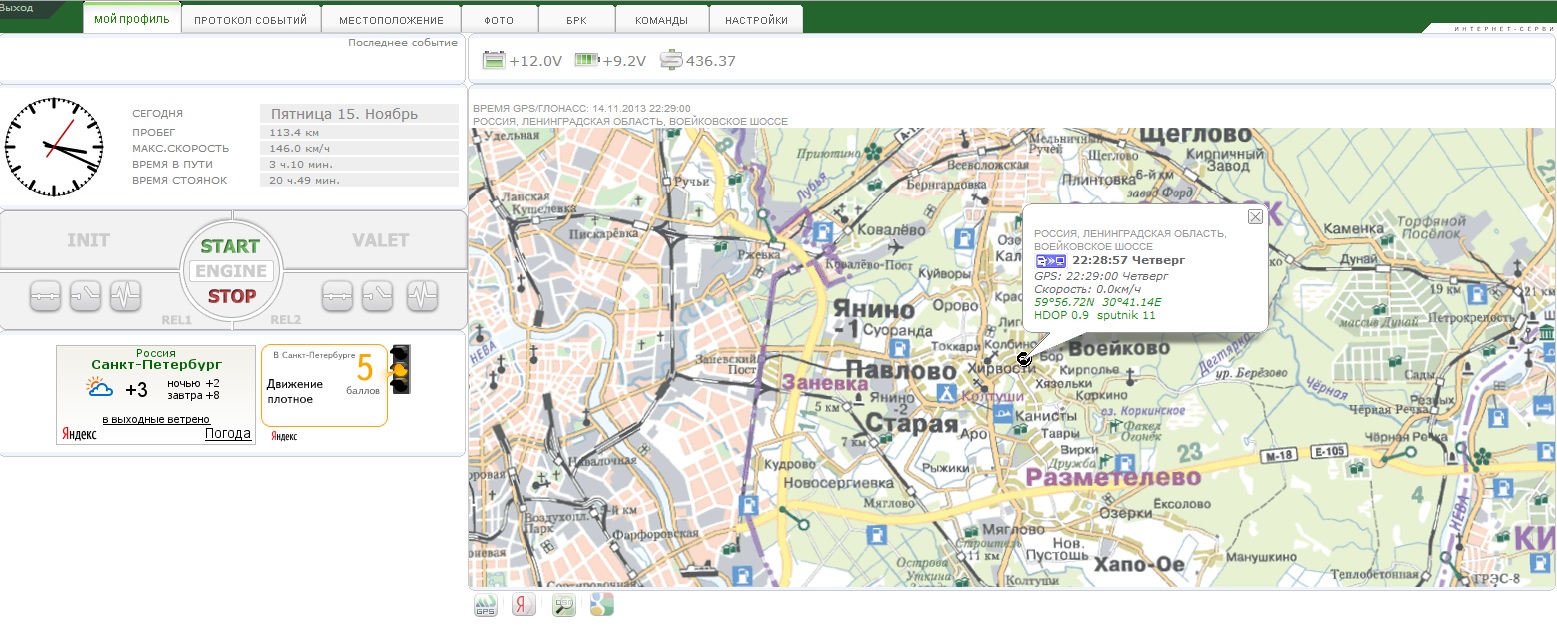Click the account balance dollar icon
Viewport: 1557px width, 629px height.
coord(671,61)
